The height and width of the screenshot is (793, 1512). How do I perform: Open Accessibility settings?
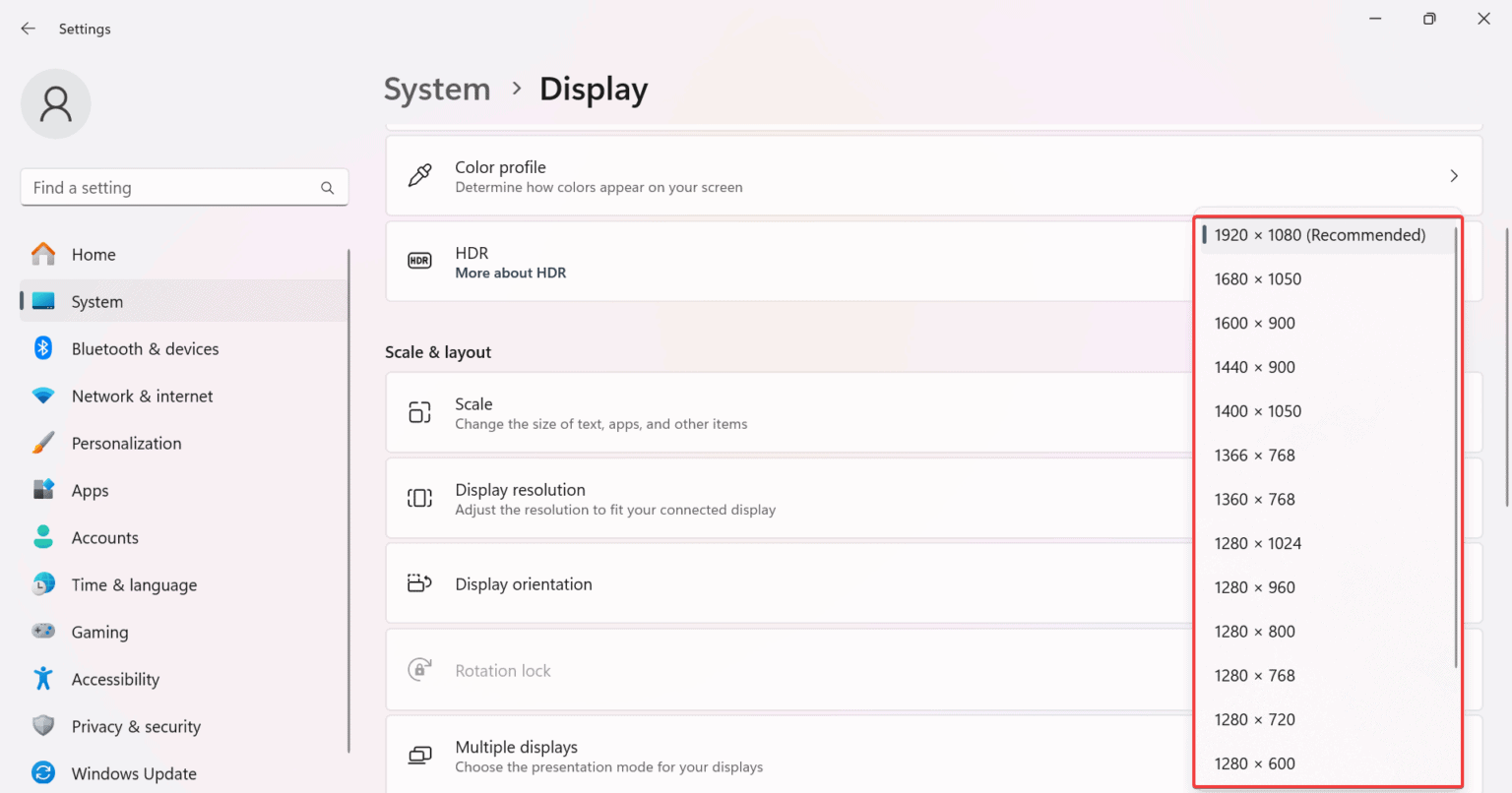115,680
